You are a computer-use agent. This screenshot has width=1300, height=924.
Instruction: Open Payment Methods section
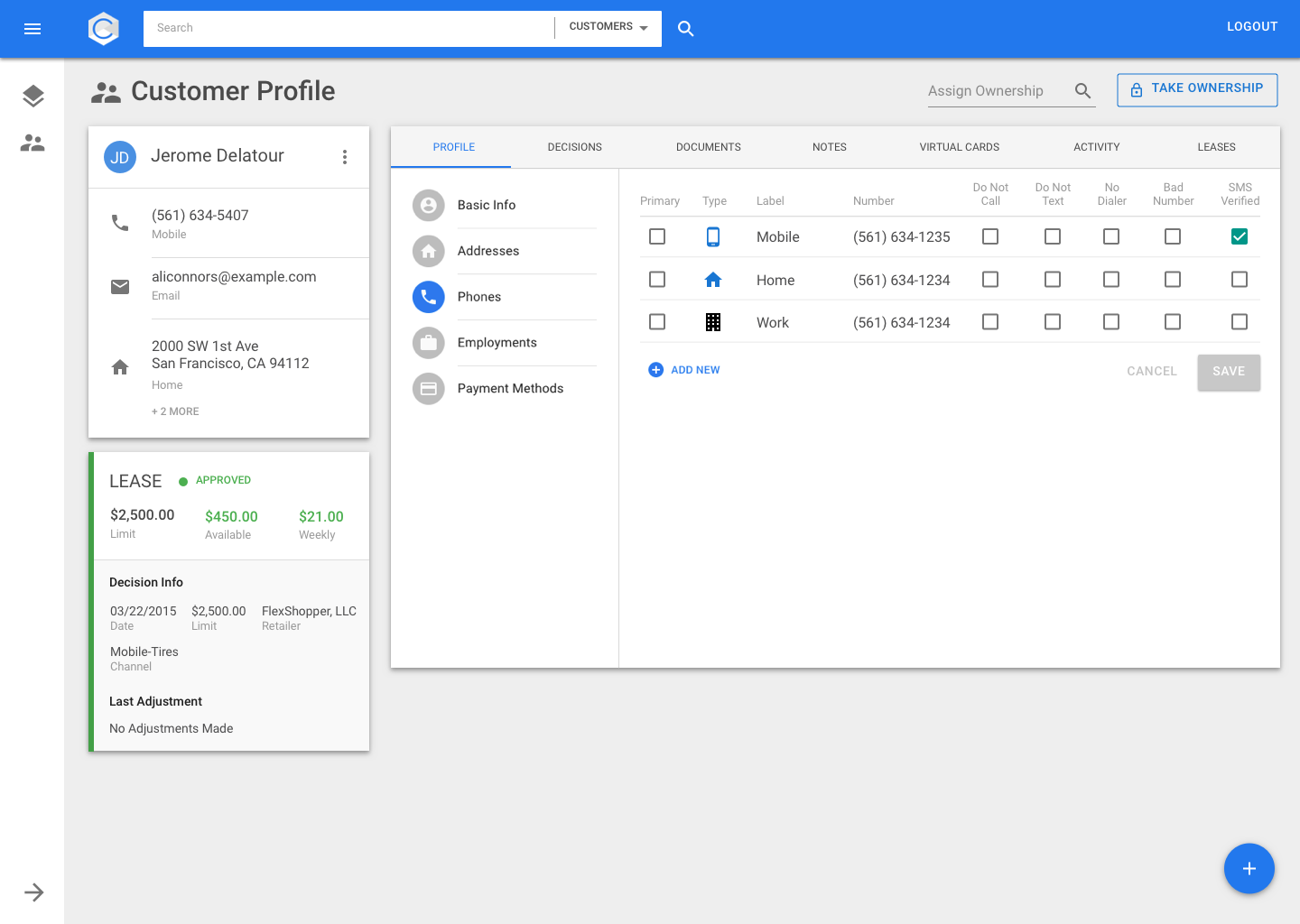[x=509, y=389]
